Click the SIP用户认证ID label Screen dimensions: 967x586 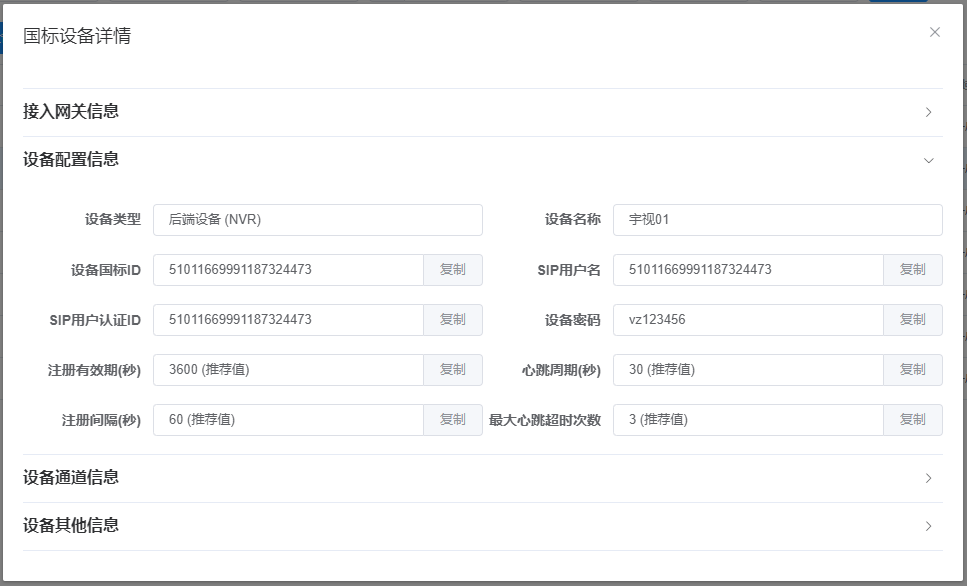point(96,320)
